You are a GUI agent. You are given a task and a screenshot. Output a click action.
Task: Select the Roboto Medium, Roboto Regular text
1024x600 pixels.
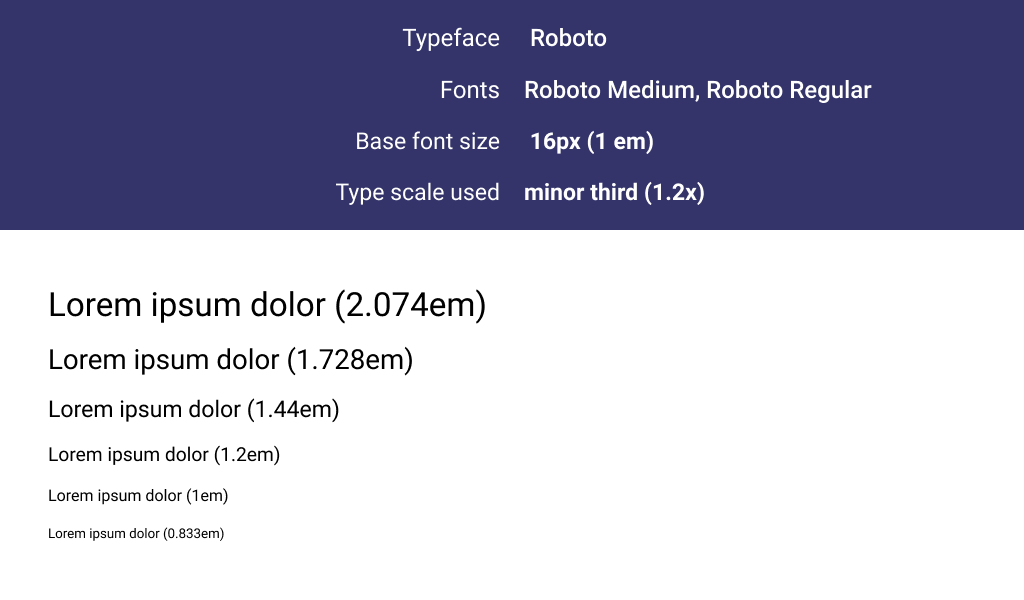click(697, 90)
